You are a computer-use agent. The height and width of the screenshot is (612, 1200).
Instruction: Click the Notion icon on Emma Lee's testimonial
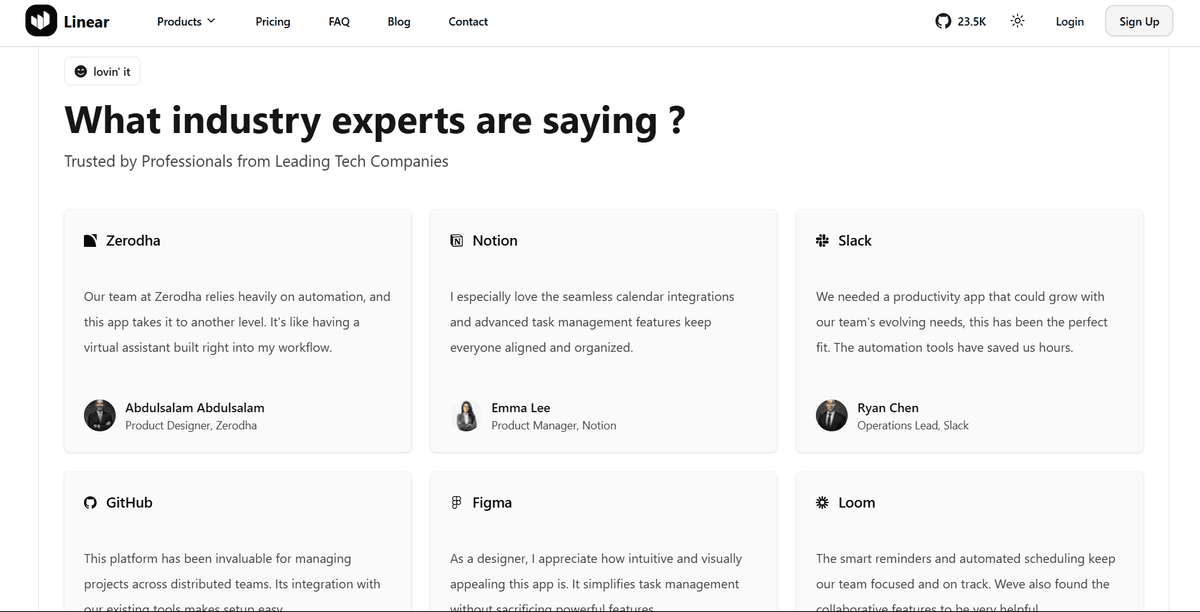point(456,240)
